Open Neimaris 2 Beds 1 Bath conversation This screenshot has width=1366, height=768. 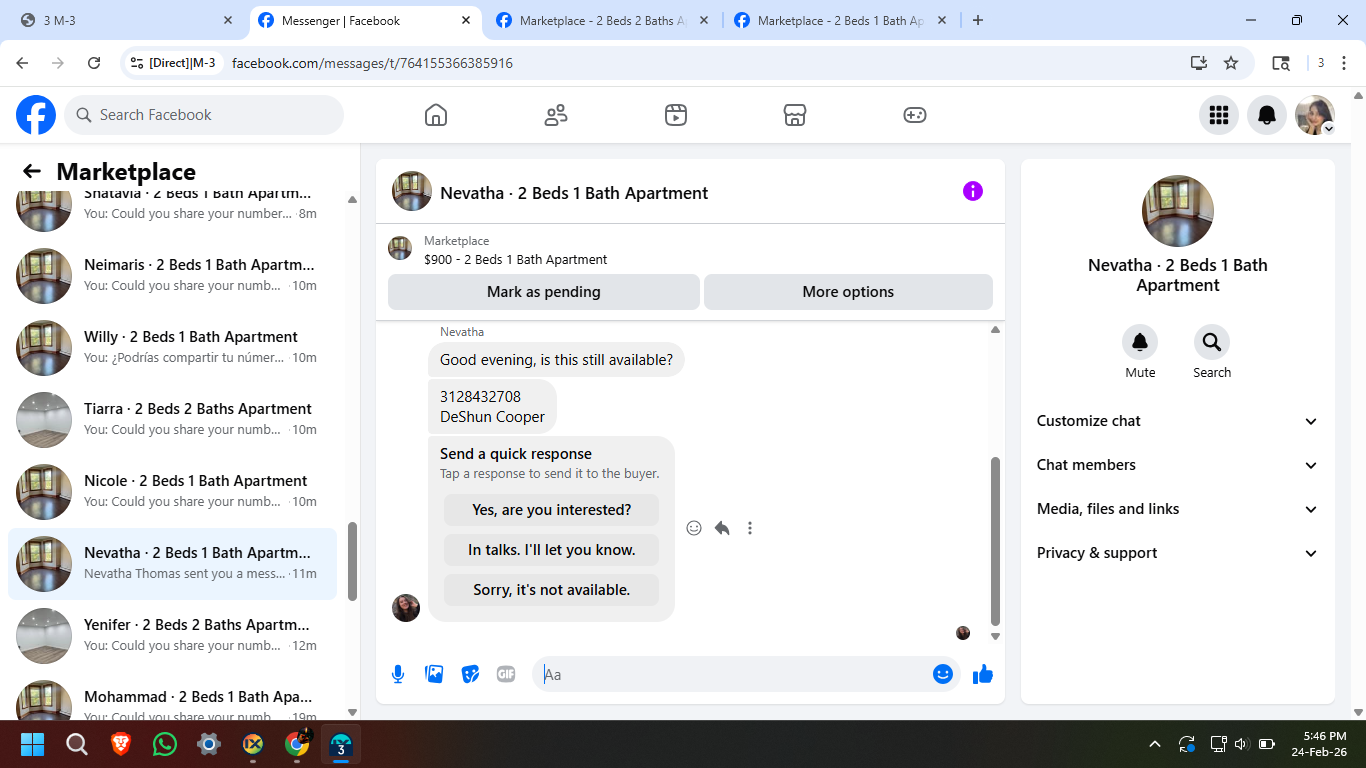coord(172,275)
